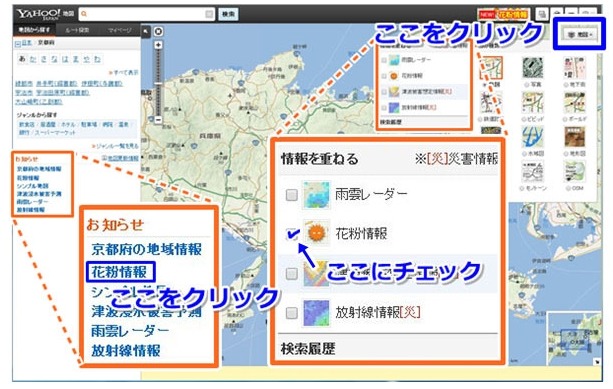Switch to ルート探索 tab

(77, 30)
